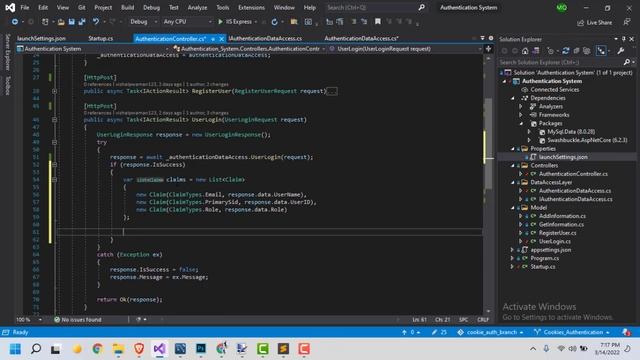The image size is (640, 360).
Task: Close the AuthenticationController.cs tab
Action: [x=222, y=39]
